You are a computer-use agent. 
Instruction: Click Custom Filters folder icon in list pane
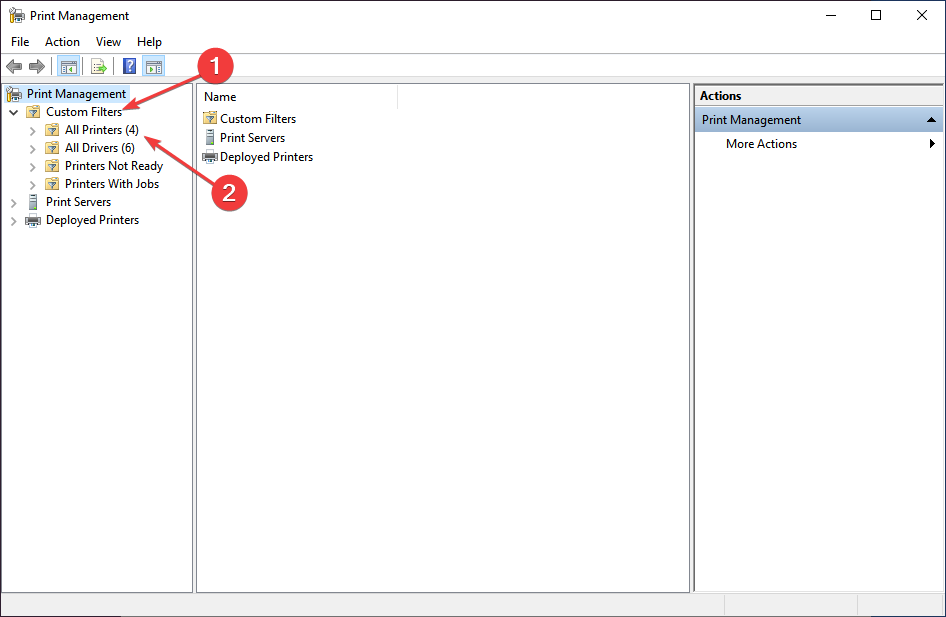[x=210, y=118]
